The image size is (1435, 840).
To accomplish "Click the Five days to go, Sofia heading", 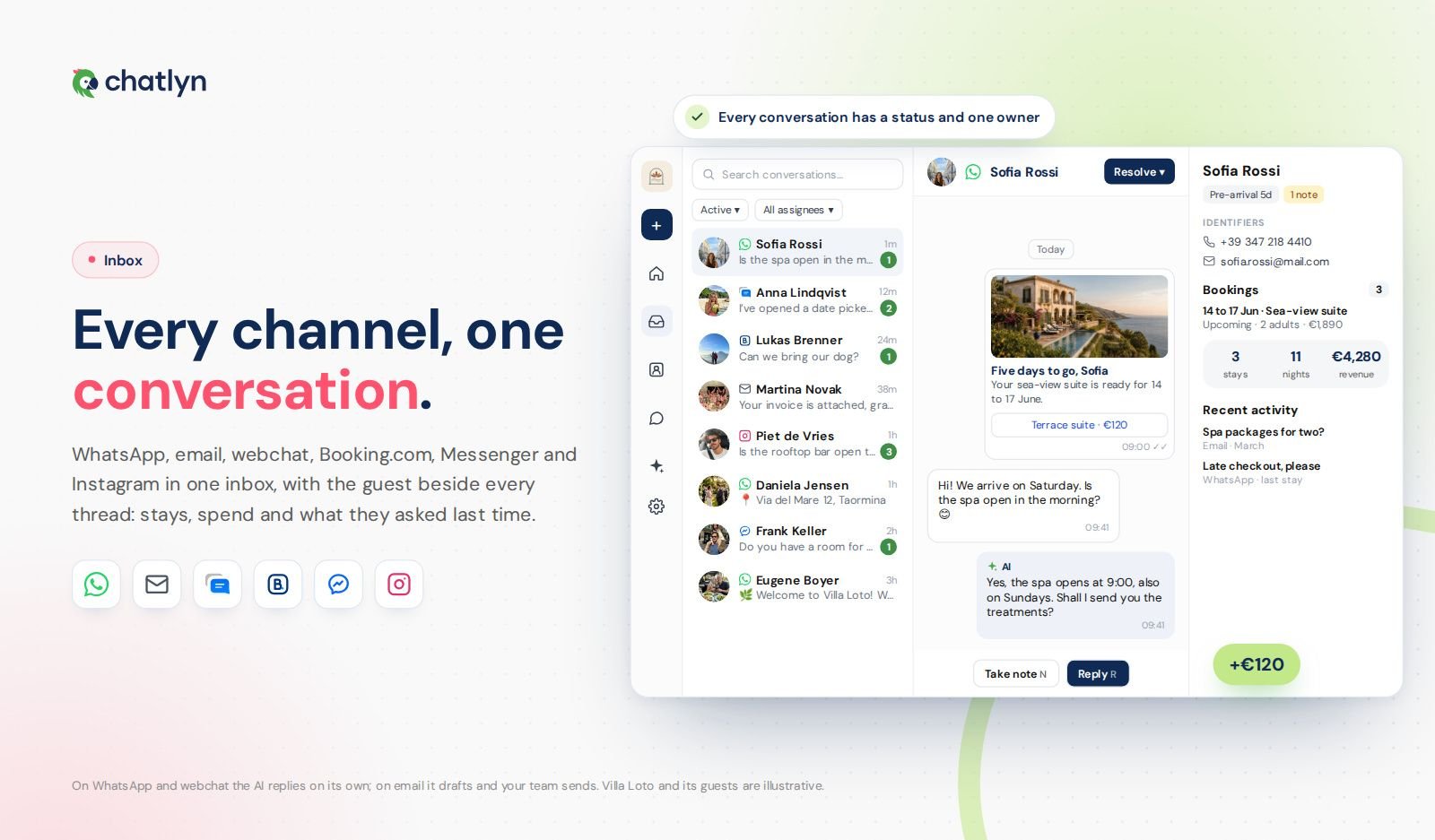I will (x=1049, y=370).
